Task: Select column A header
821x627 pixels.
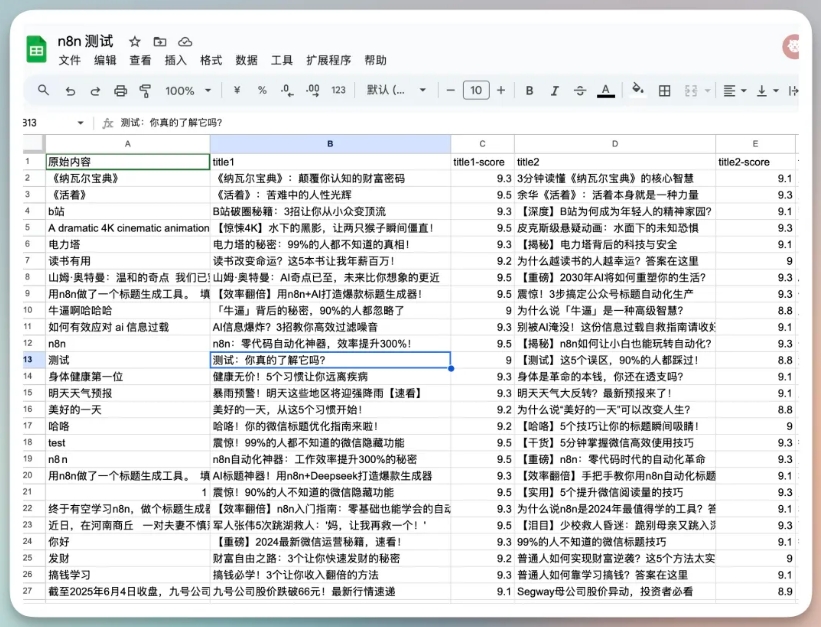Action: click(x=128, y=144)
